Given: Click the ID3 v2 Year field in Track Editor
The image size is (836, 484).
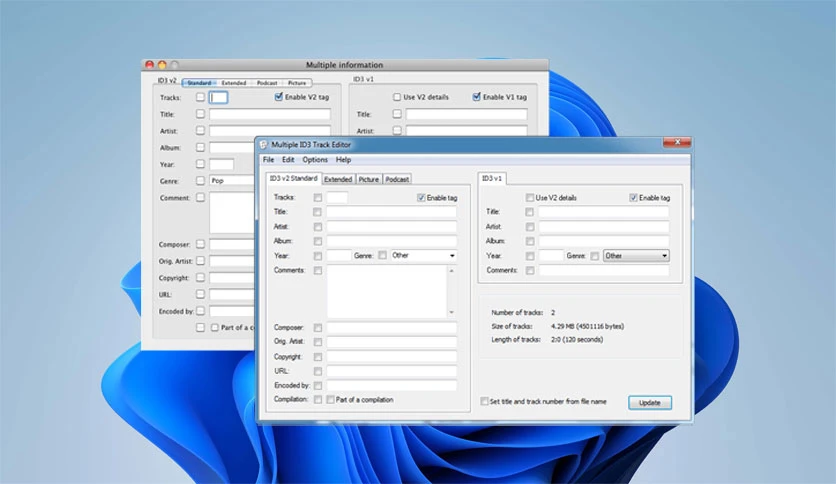Looking at the screenshot, I should tap(339, 256).
